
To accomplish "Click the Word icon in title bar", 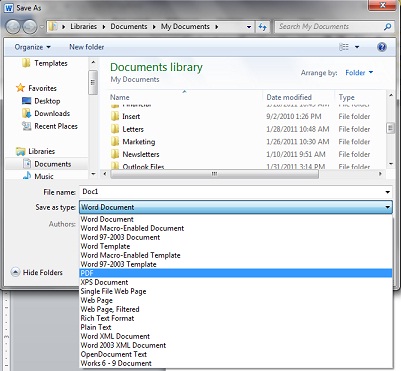I will [8, 8].
